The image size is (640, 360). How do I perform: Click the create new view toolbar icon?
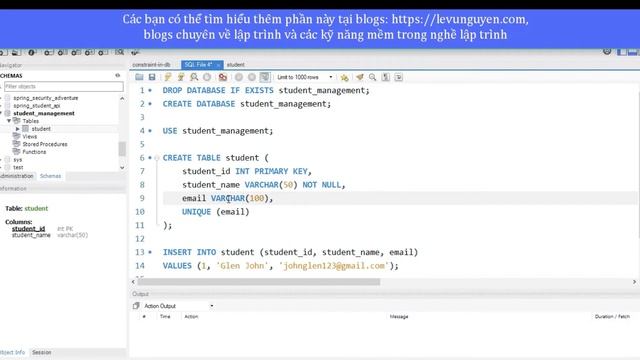click(76, 52)
